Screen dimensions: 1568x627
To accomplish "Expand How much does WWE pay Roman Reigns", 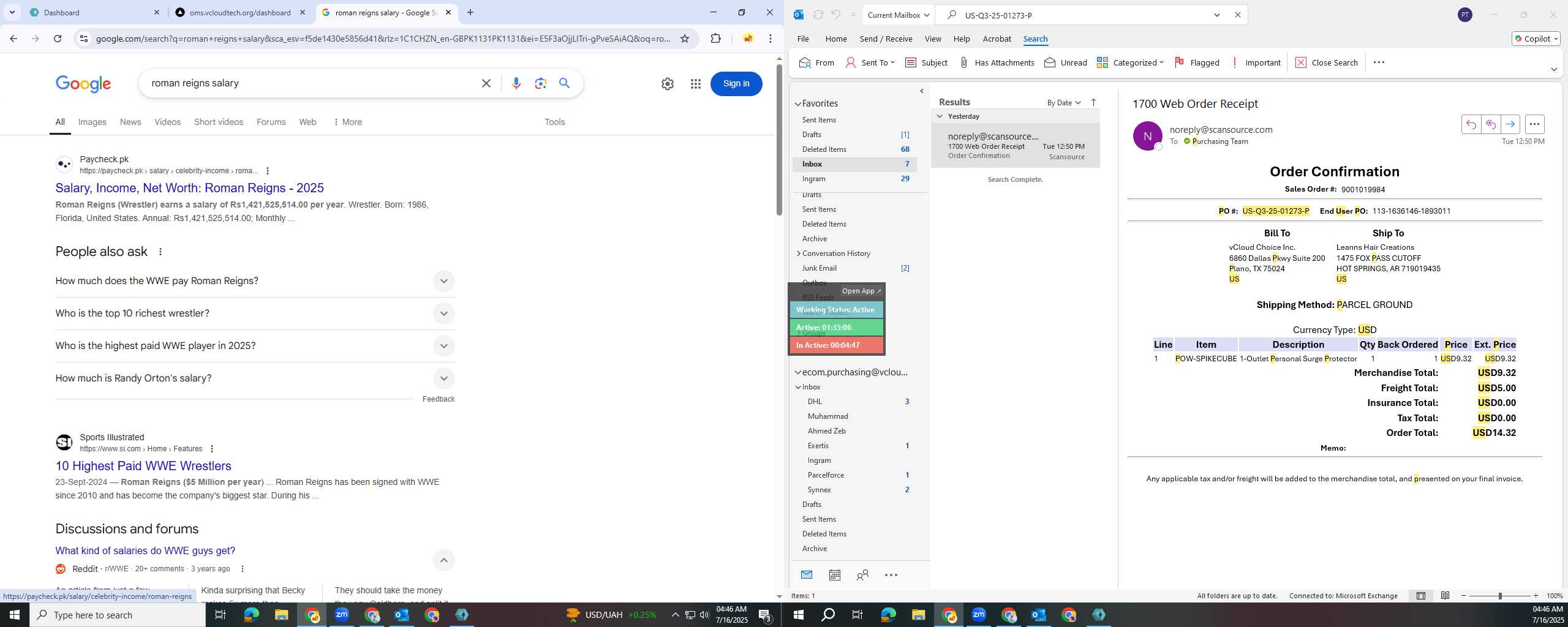I will 444,281.
